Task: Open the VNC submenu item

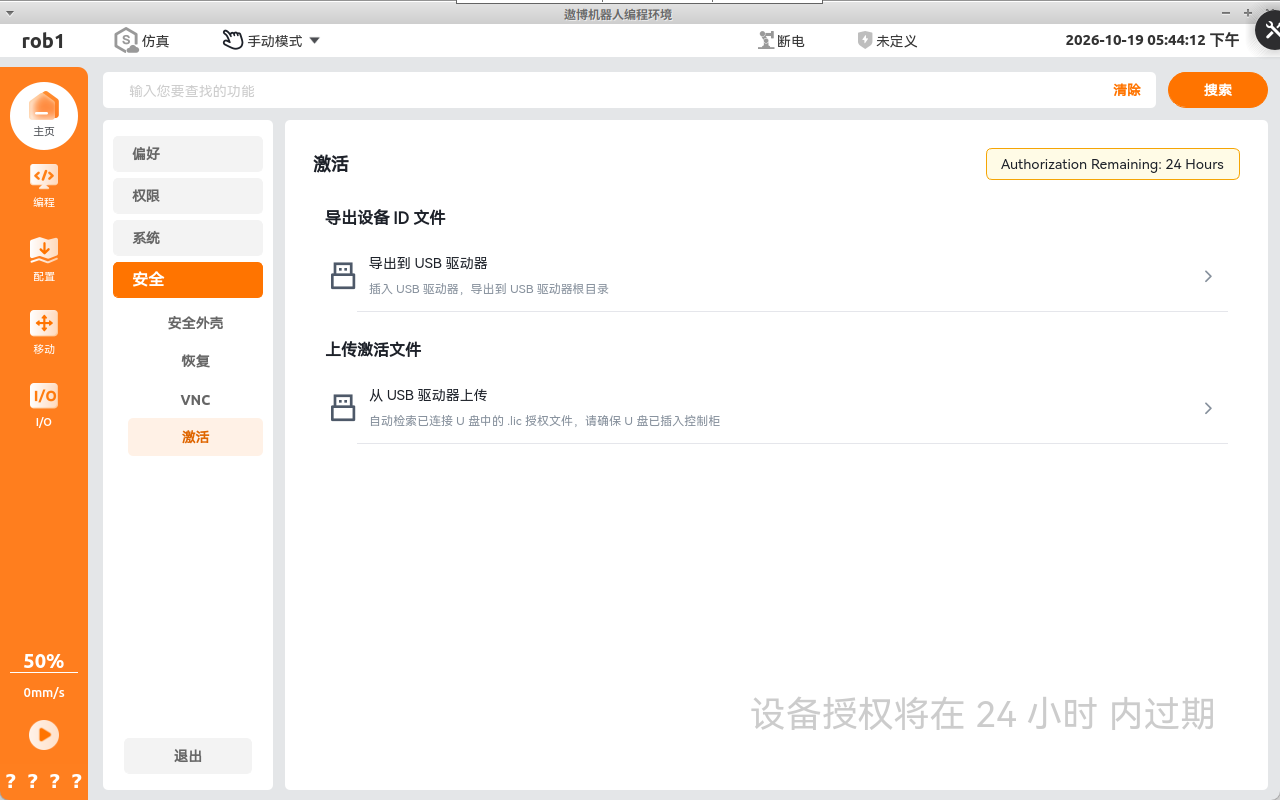Action: click(195, 399)
